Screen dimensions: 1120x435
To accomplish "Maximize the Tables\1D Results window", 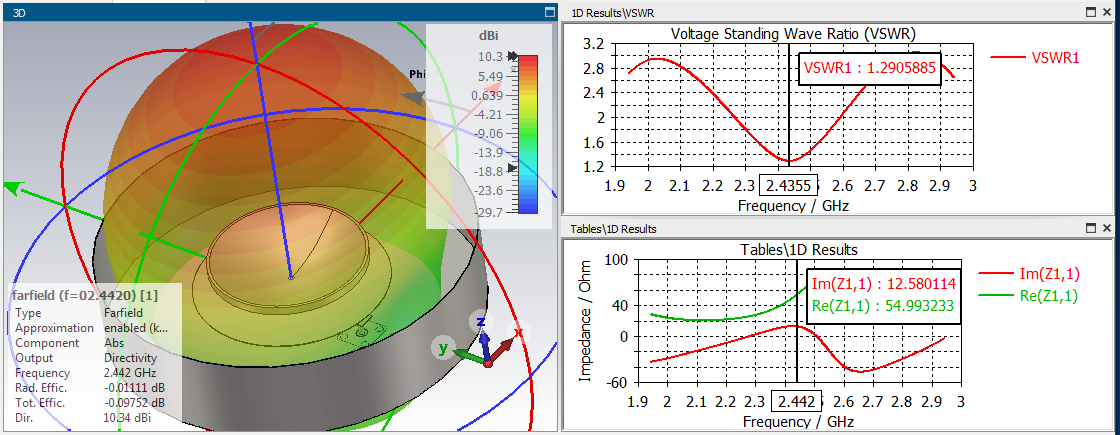I will coord(1091,228).
